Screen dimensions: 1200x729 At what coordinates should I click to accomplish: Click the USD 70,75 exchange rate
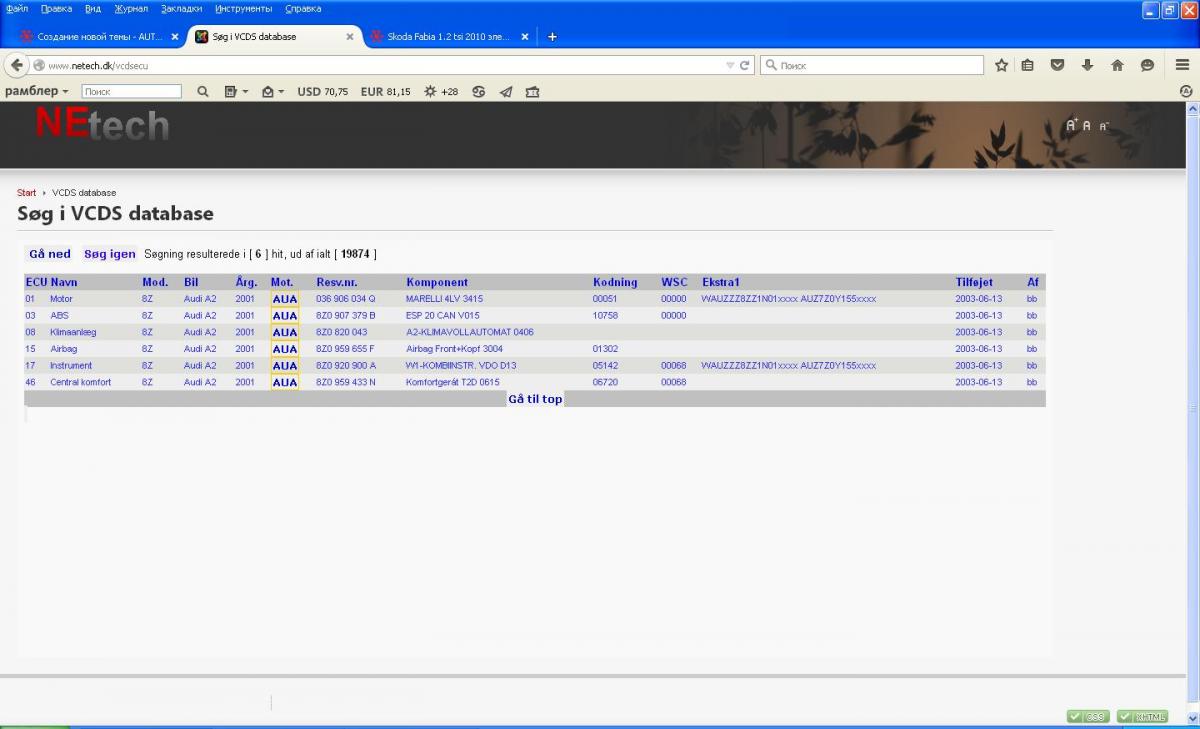tap(323, 91)
